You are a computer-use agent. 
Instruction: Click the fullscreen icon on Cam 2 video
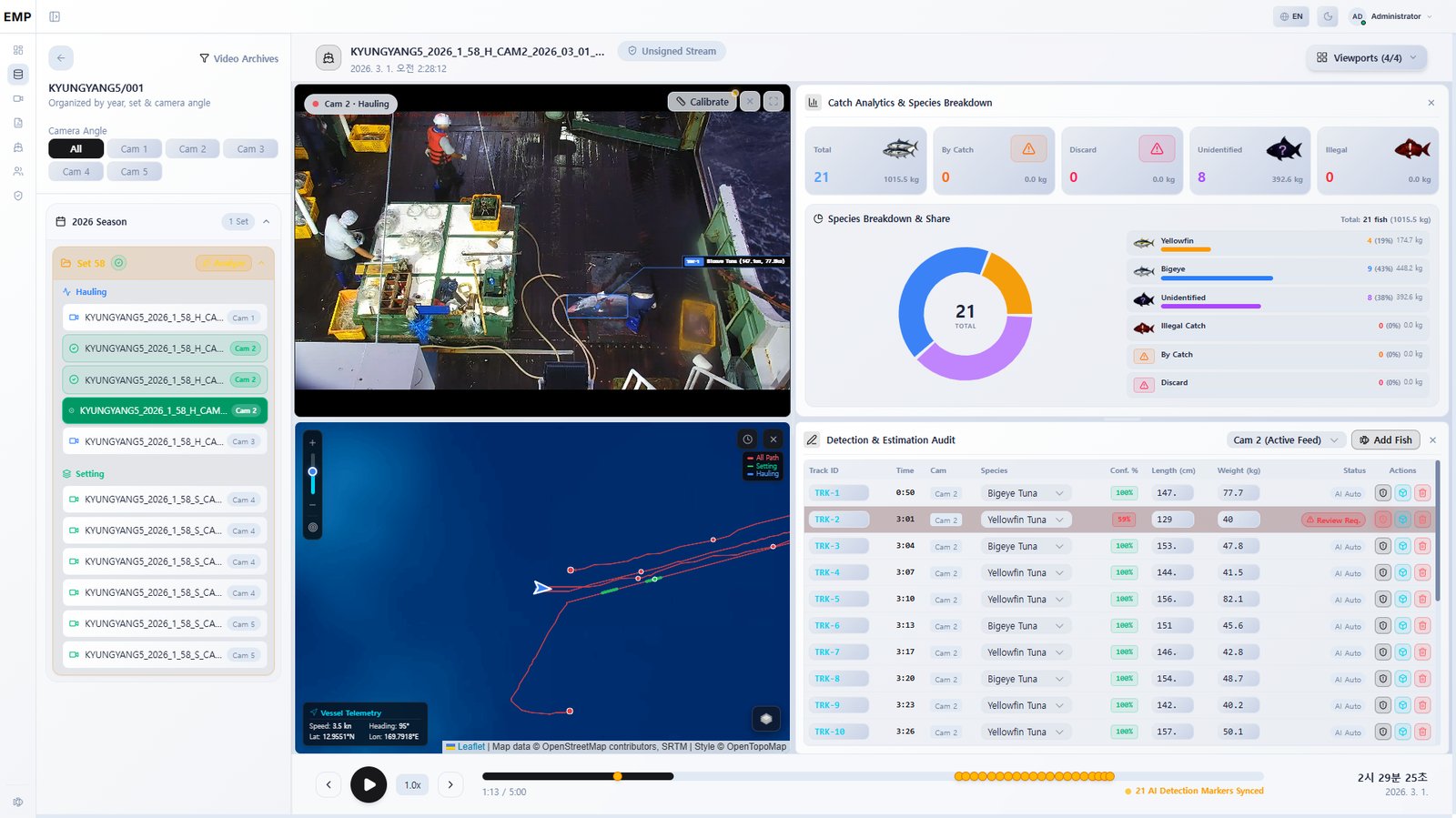[x=773, y=102]
